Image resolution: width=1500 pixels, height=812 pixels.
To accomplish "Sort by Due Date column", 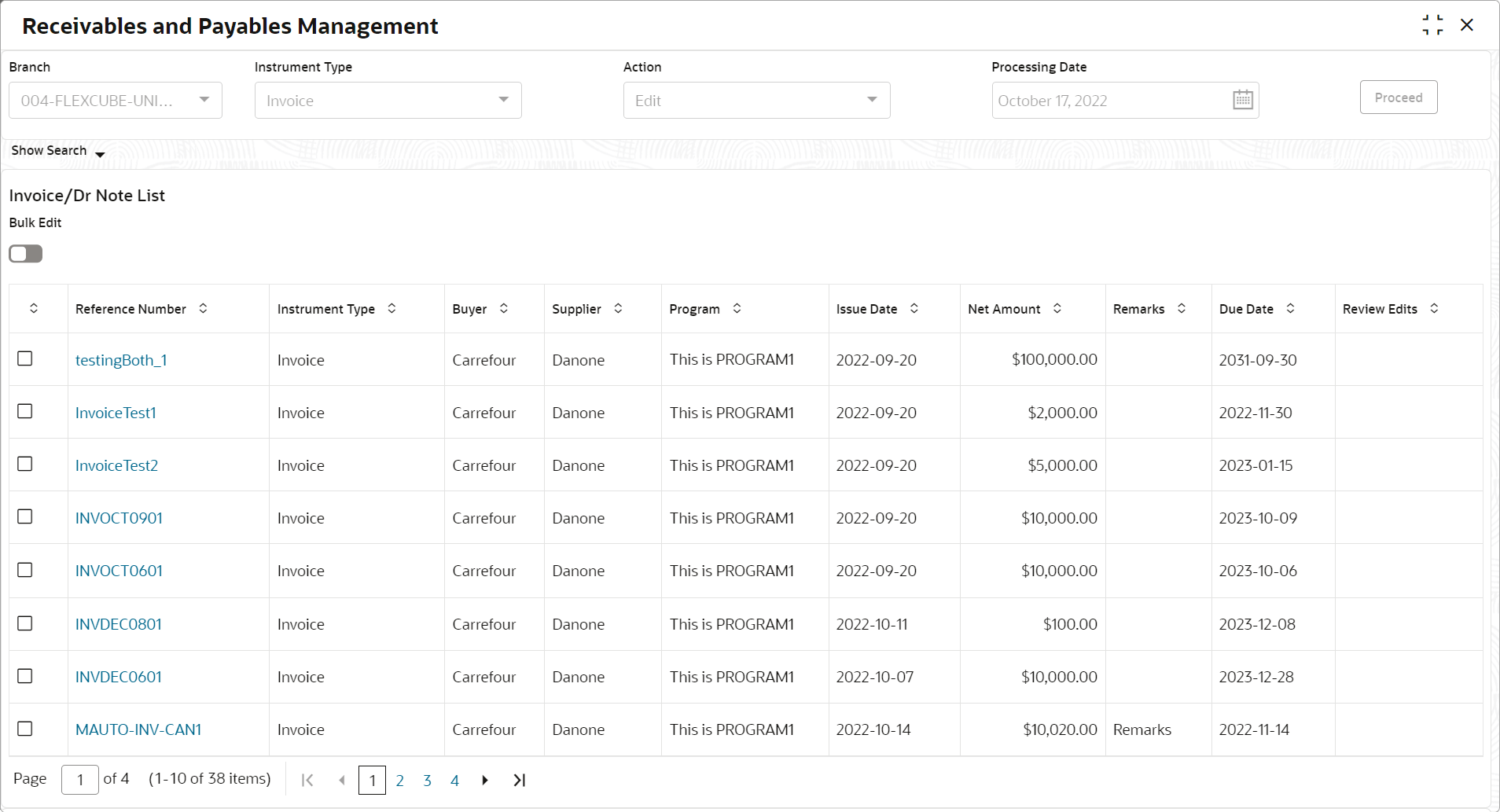I will 1290,308.
